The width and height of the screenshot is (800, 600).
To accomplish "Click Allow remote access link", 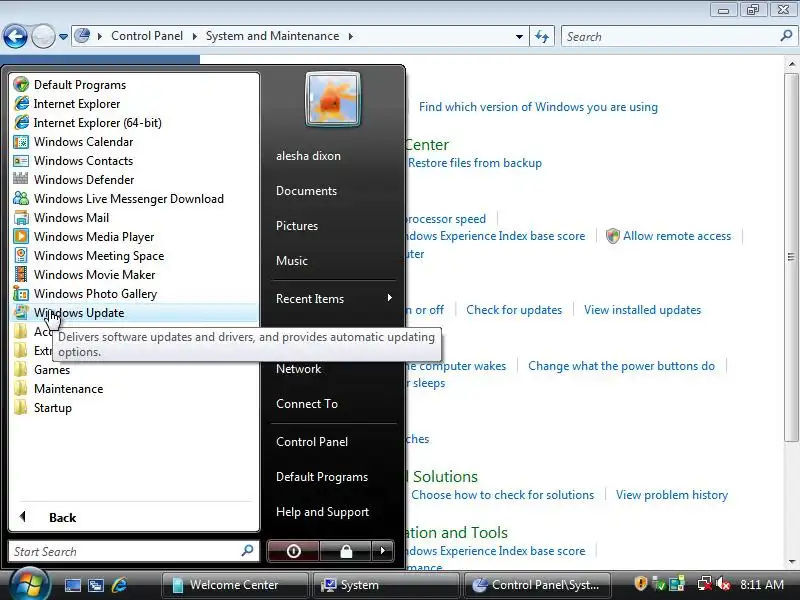I will point(677,236).
